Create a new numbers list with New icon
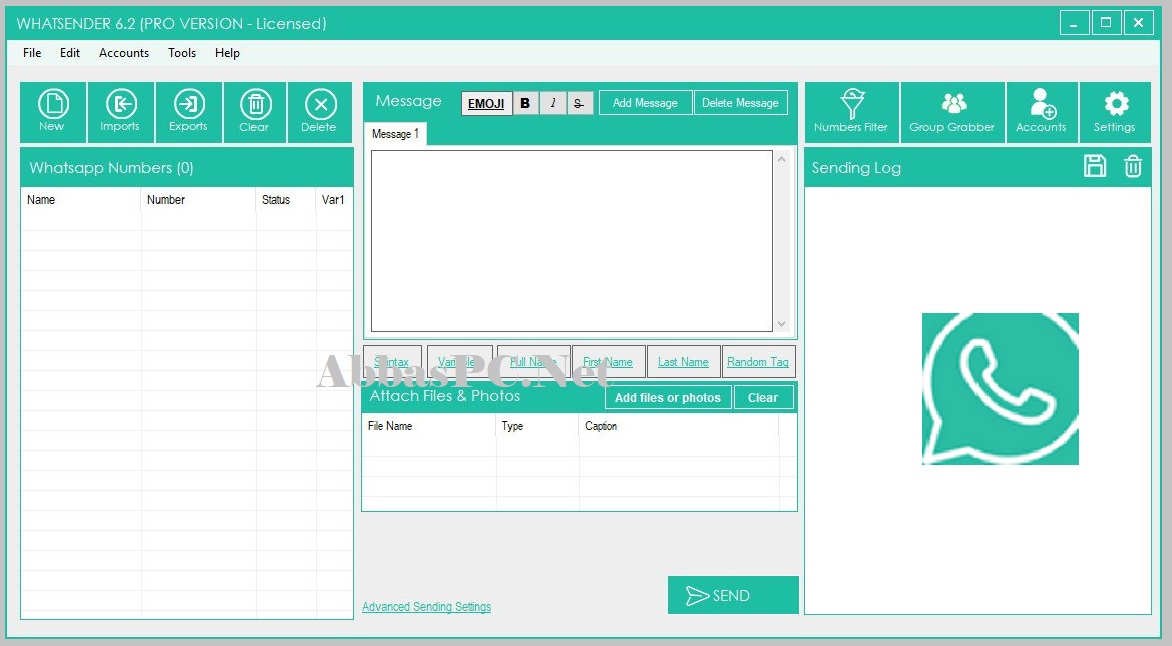Screen dimensions: 1172x646 point(53,112)
